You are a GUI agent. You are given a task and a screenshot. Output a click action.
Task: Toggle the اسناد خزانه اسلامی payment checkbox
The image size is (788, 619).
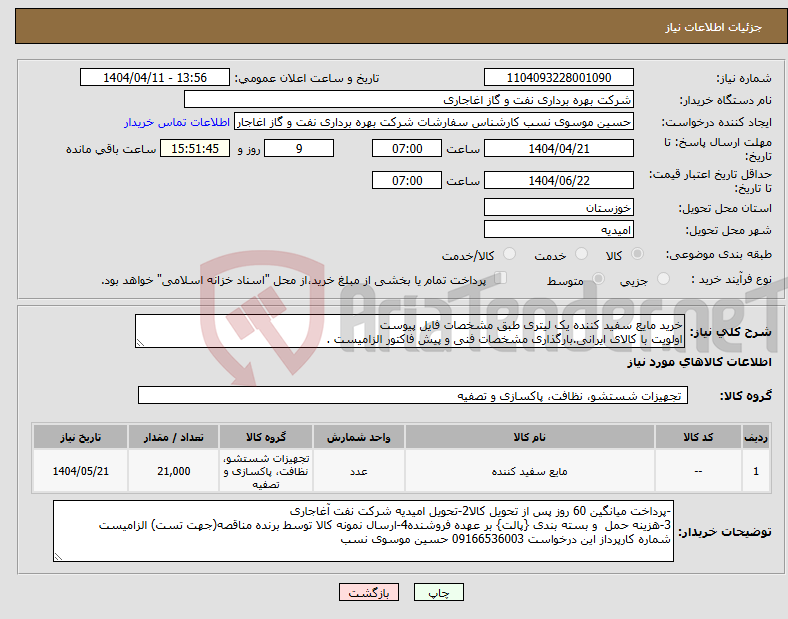point(501,278)
